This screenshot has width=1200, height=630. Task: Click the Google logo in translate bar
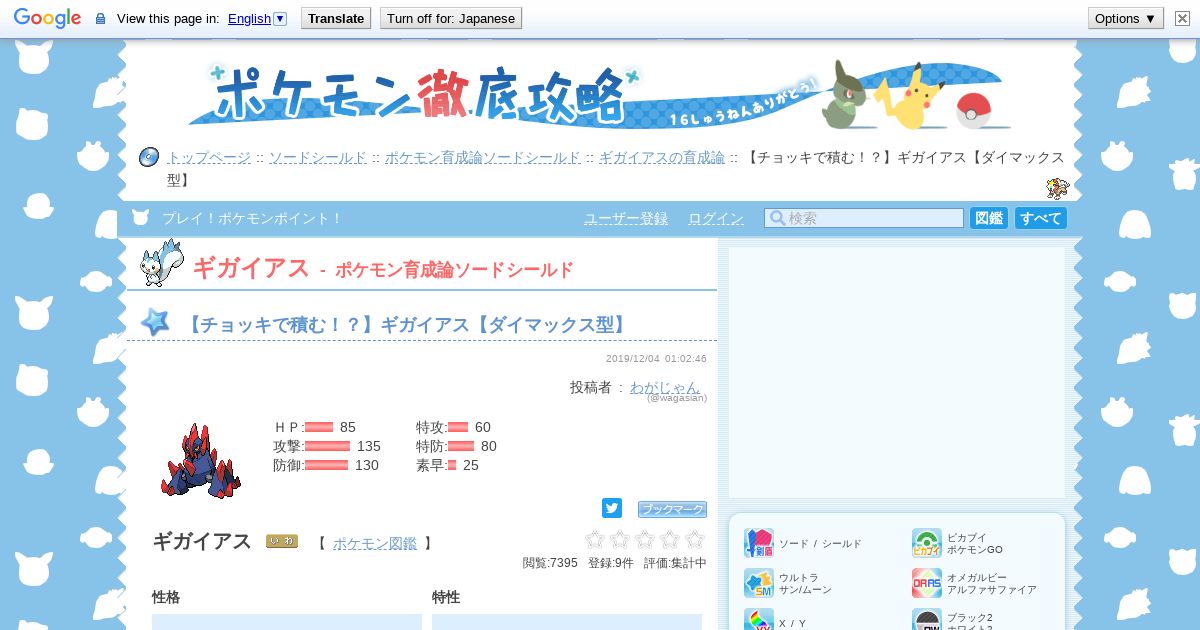[x=47, y=18]
